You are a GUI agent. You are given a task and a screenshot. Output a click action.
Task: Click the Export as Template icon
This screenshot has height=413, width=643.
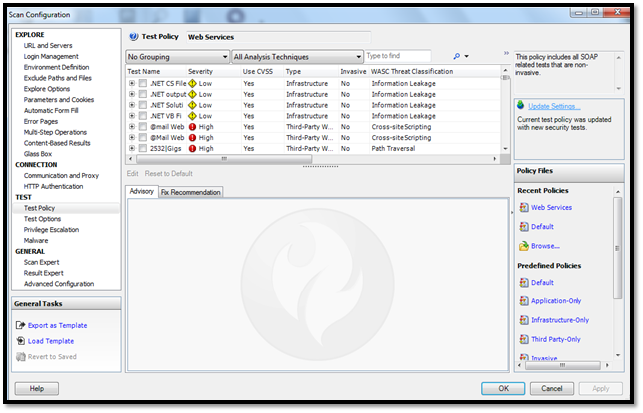point(20,325)
